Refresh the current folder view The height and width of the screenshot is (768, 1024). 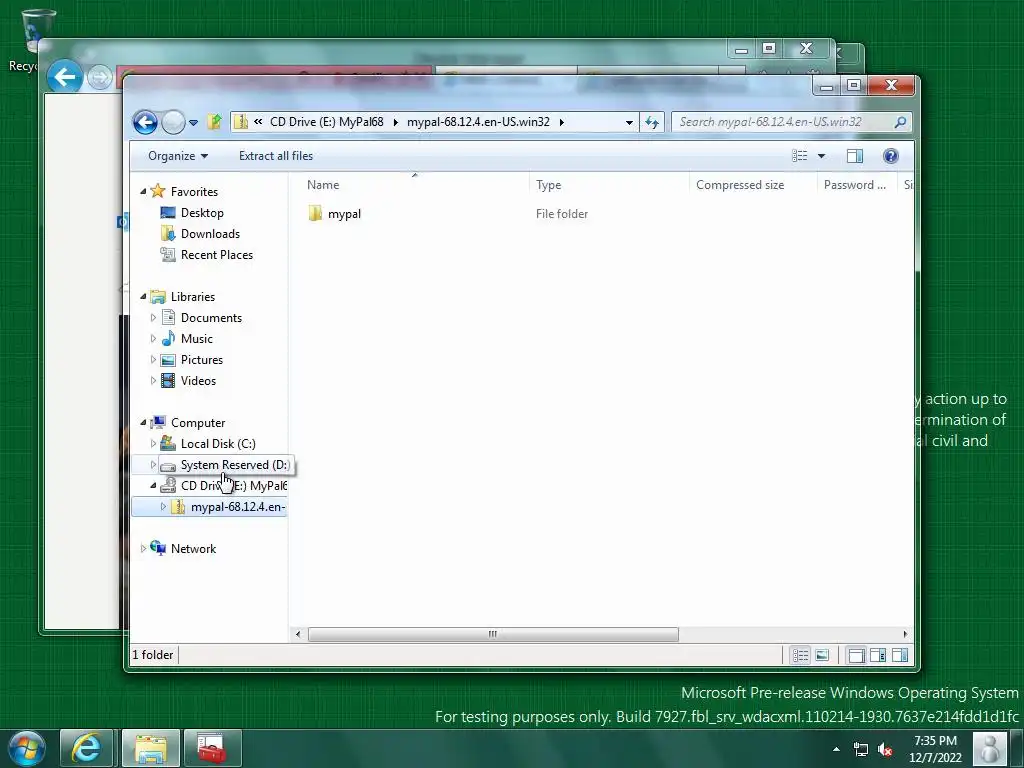652,122
